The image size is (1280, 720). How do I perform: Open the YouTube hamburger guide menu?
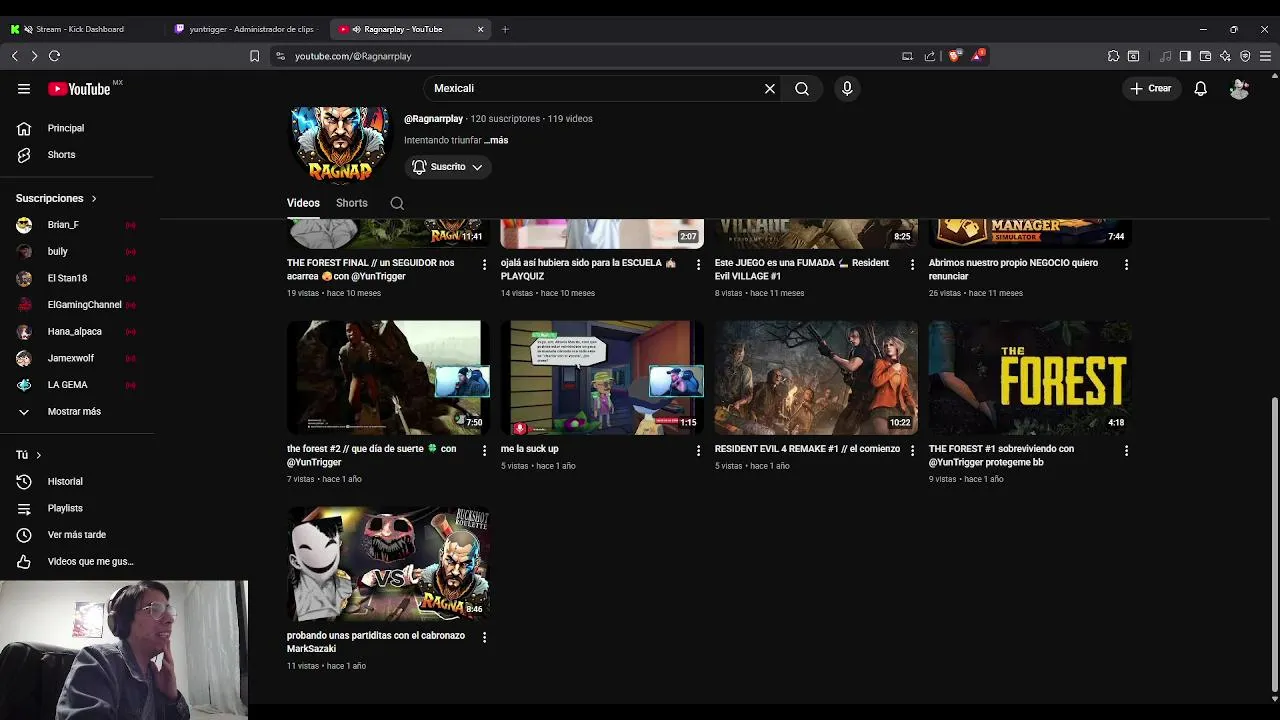(24, 89)
